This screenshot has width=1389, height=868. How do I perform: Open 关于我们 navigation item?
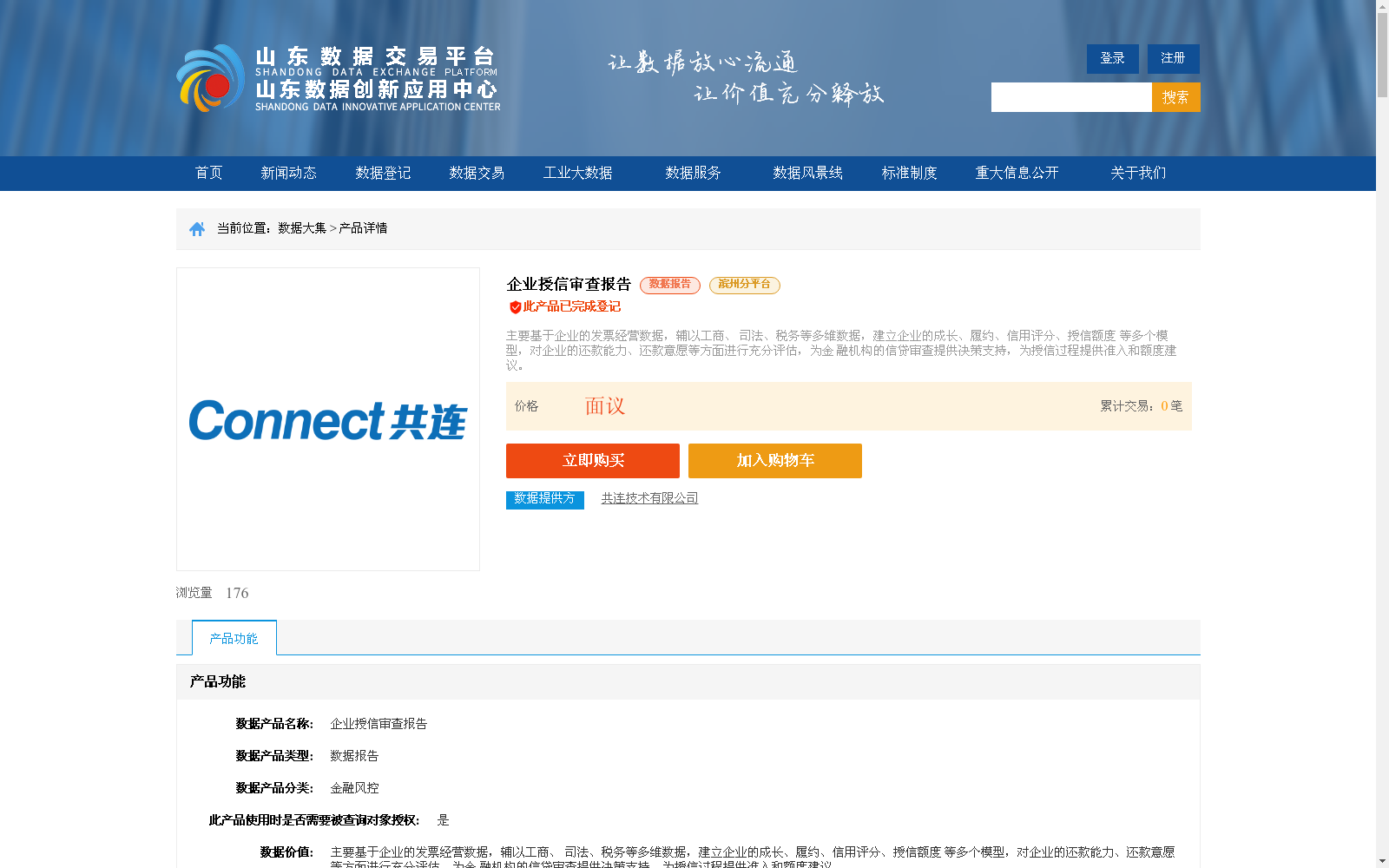click(x=1138, y=173)
